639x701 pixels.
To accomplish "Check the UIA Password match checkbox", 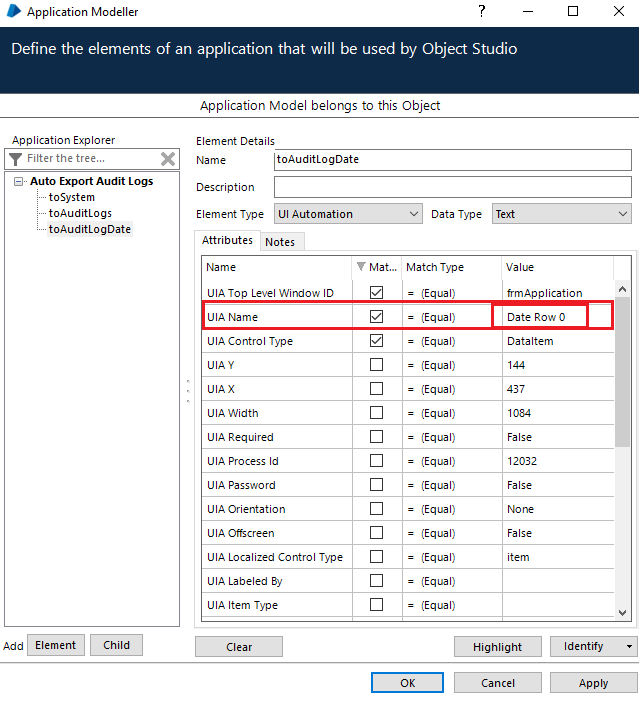I will coord(376,485).
